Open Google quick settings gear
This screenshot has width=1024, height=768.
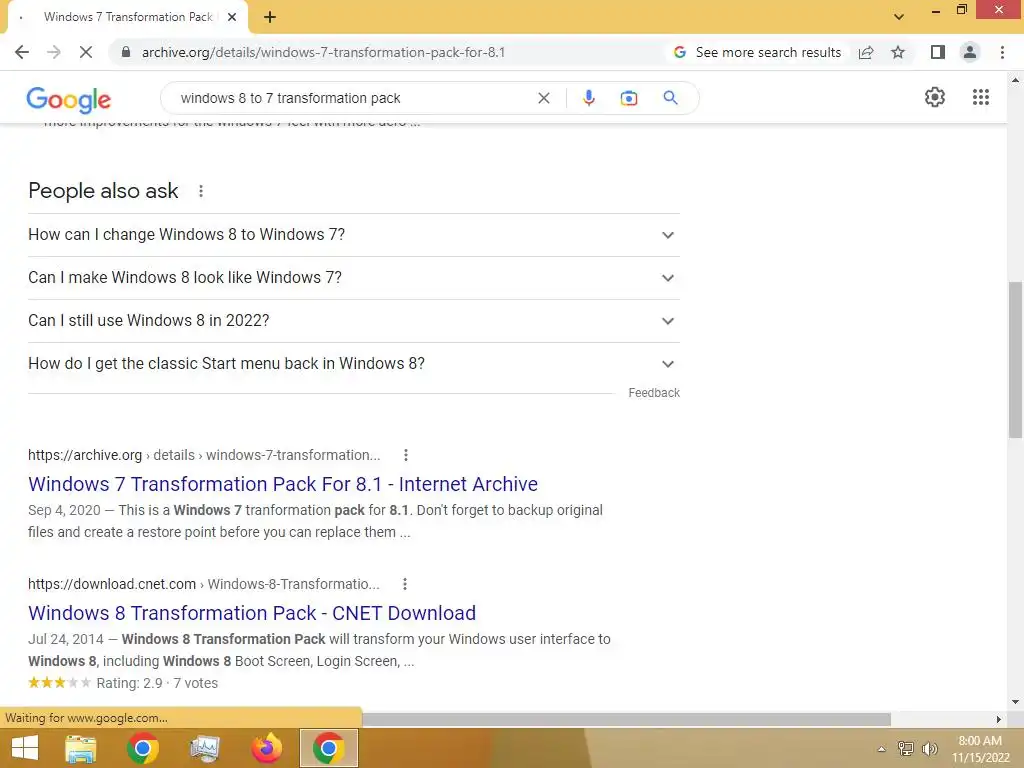point(935,97)
